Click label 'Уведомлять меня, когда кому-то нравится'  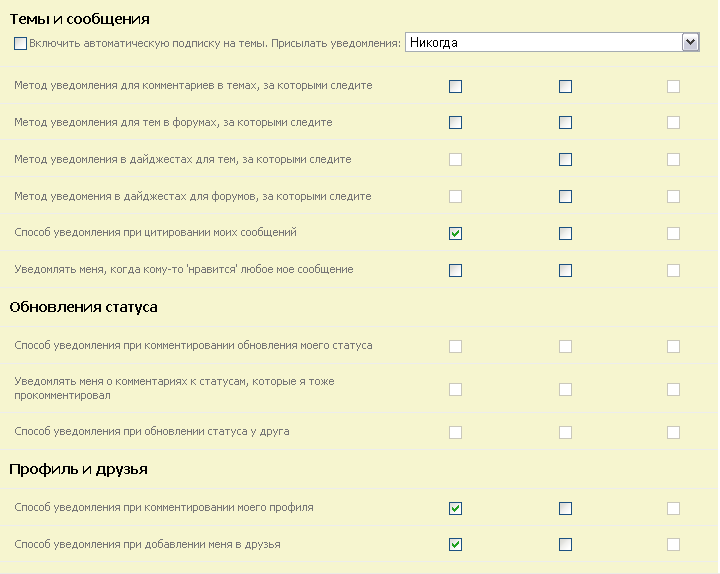point(184,270)
